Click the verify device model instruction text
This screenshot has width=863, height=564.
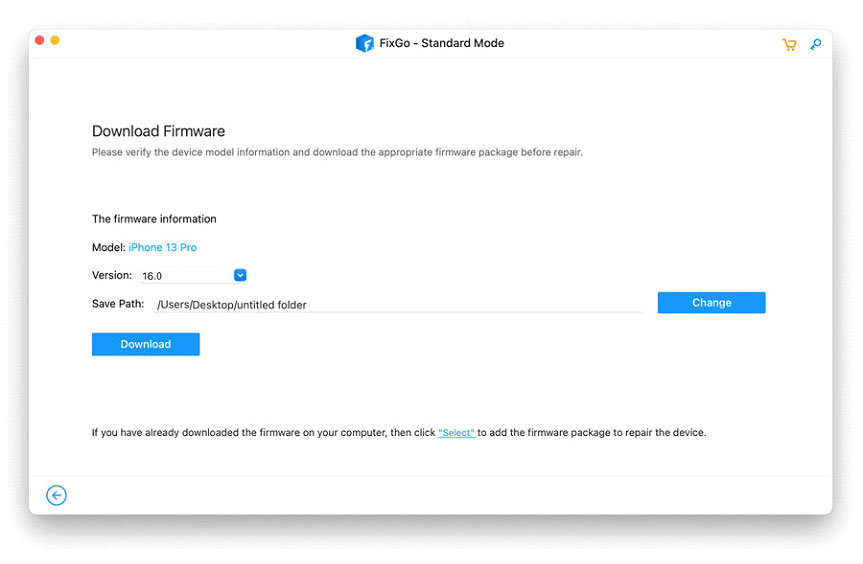point(337,152)
